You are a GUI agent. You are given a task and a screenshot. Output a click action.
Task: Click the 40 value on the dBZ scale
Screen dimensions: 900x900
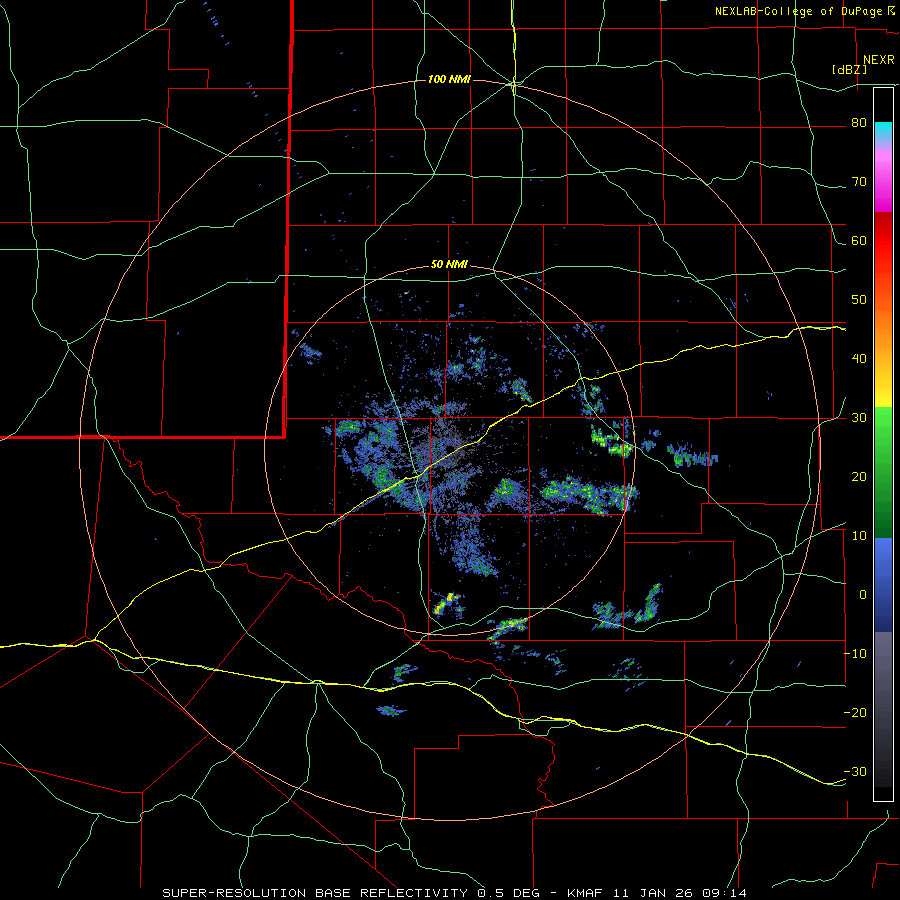click(859, 359)
